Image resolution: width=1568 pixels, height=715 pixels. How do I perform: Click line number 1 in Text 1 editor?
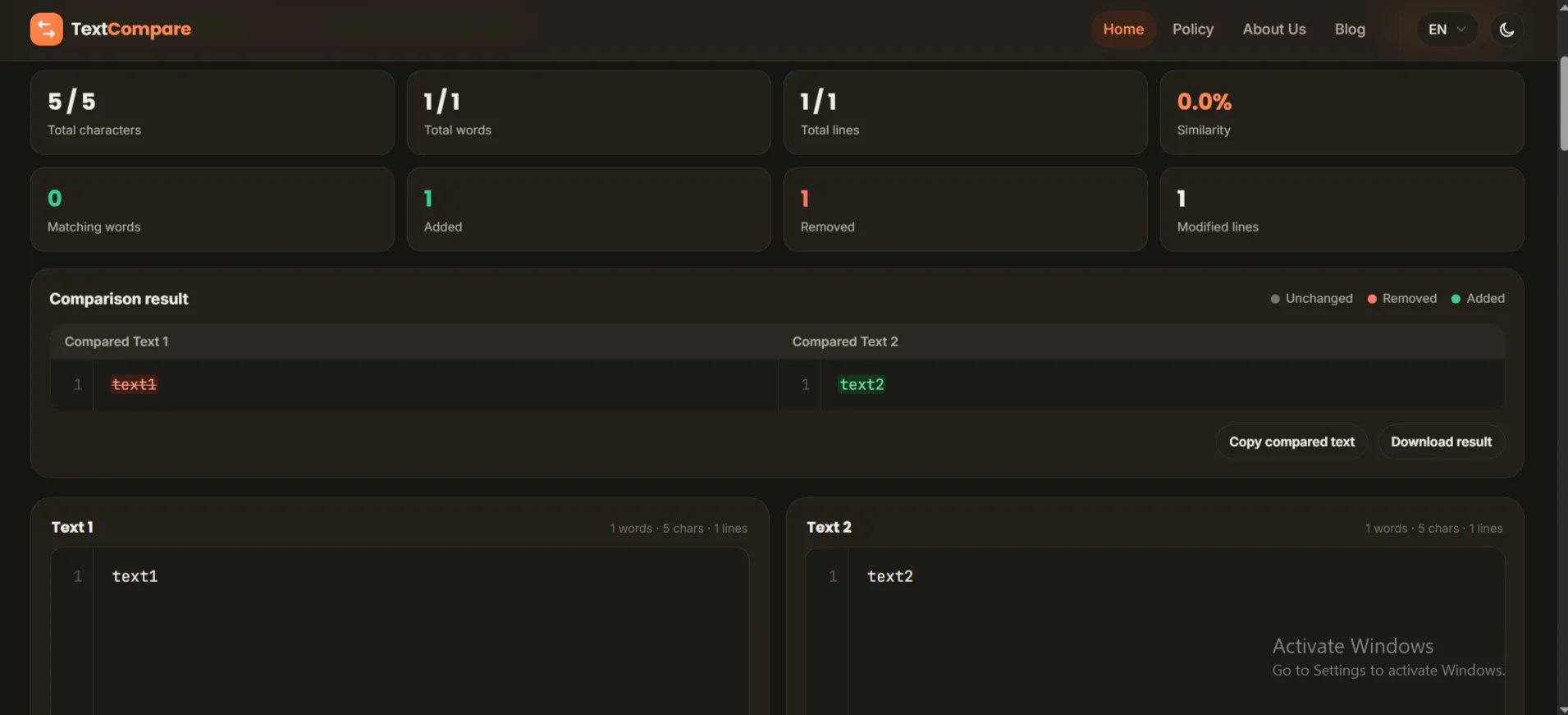click(x=78, y=576)
